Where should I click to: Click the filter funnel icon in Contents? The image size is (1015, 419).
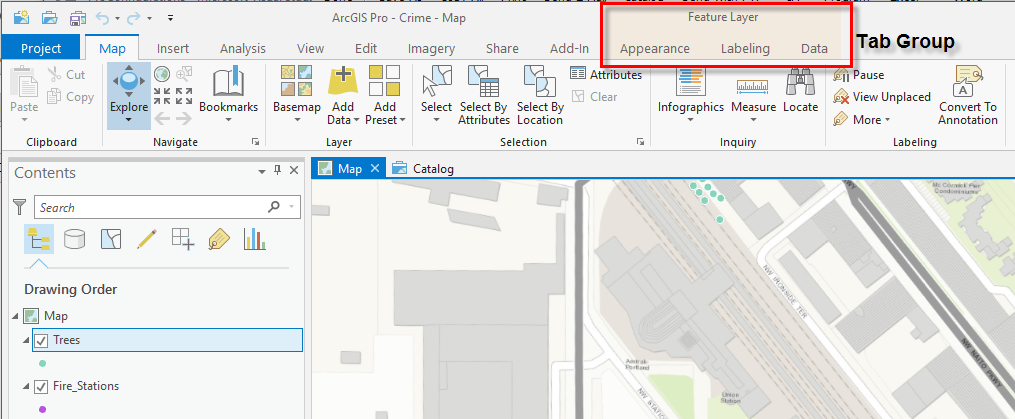(21, 207)
